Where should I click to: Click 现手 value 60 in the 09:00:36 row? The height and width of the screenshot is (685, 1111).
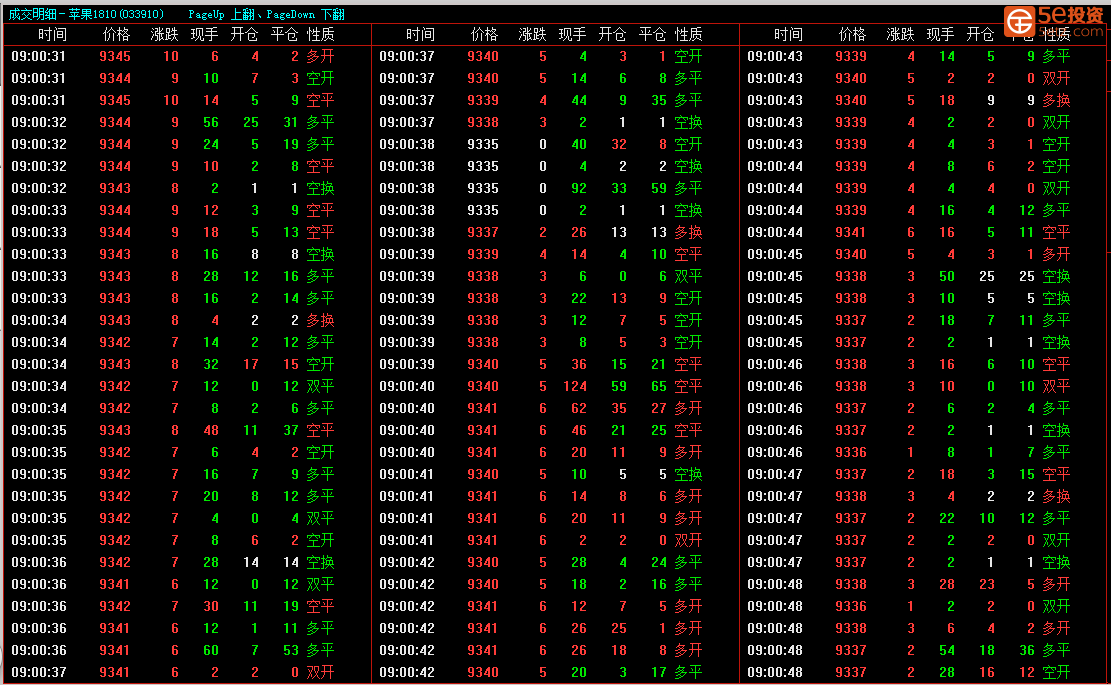(210, 650)
